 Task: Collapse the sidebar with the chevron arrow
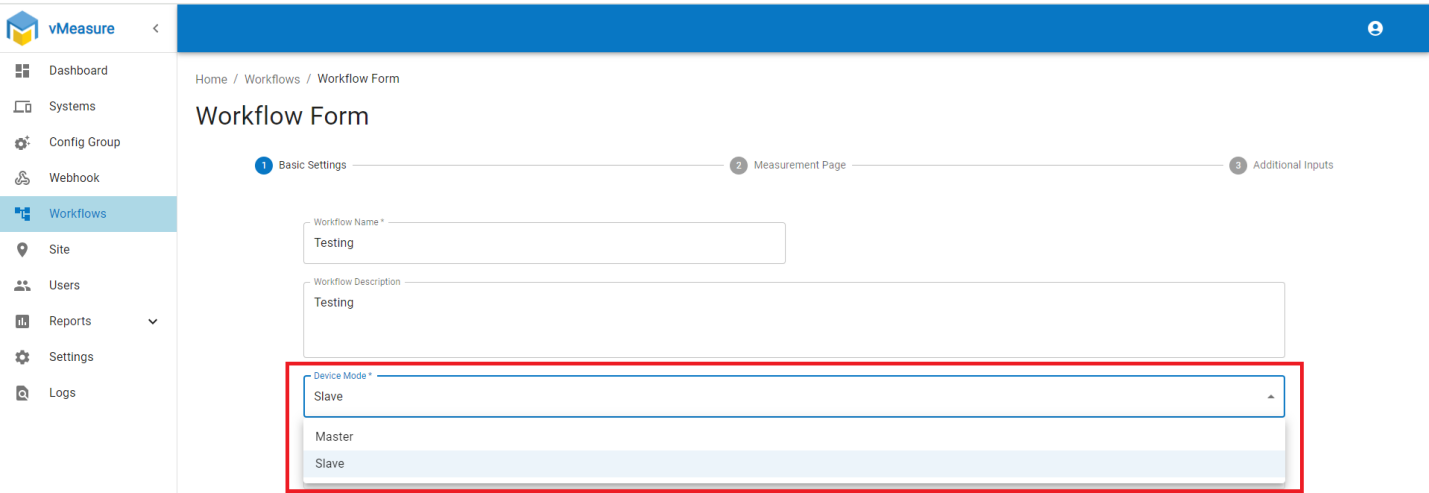point(155,28)
